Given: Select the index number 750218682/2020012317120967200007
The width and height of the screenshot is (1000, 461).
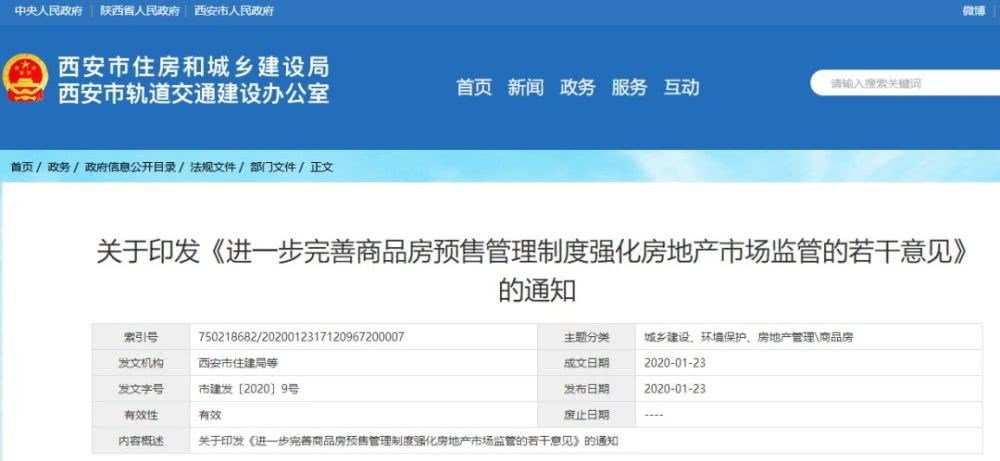Looking at the screenshot, I should (301, 337).
